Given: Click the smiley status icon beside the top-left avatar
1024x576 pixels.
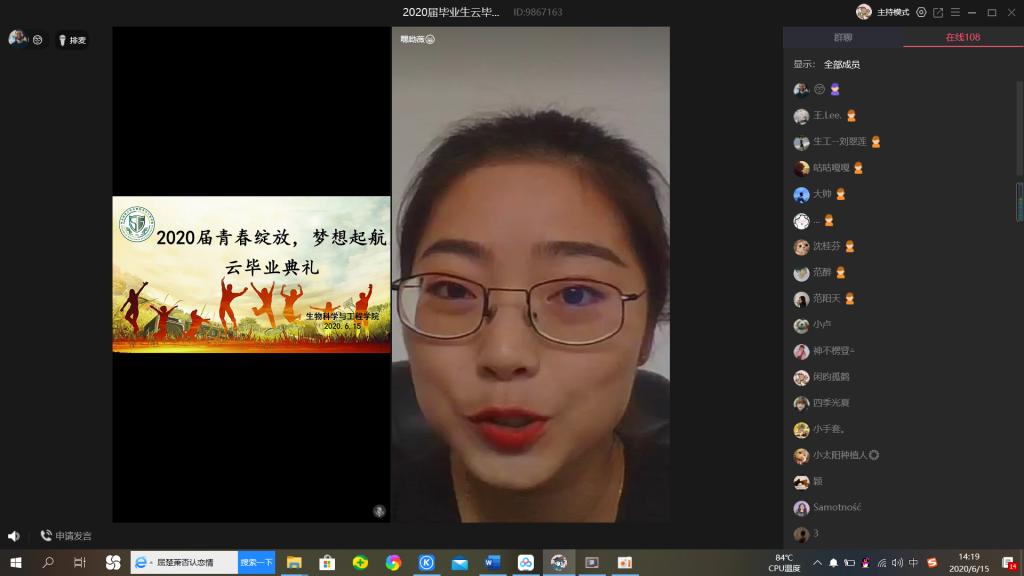Looking at the screenshot, I should [38, 40].
